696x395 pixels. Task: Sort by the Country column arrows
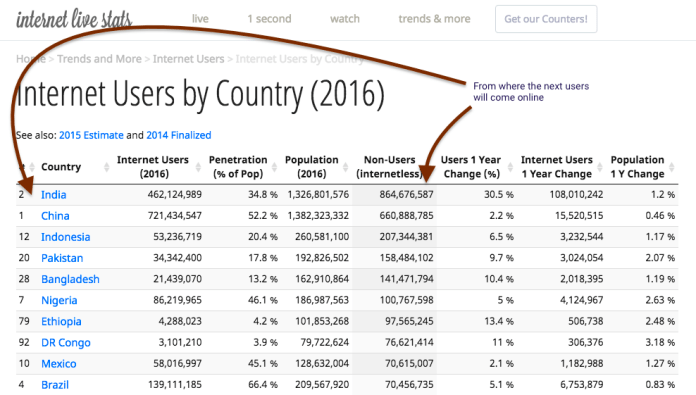(107, 167)
